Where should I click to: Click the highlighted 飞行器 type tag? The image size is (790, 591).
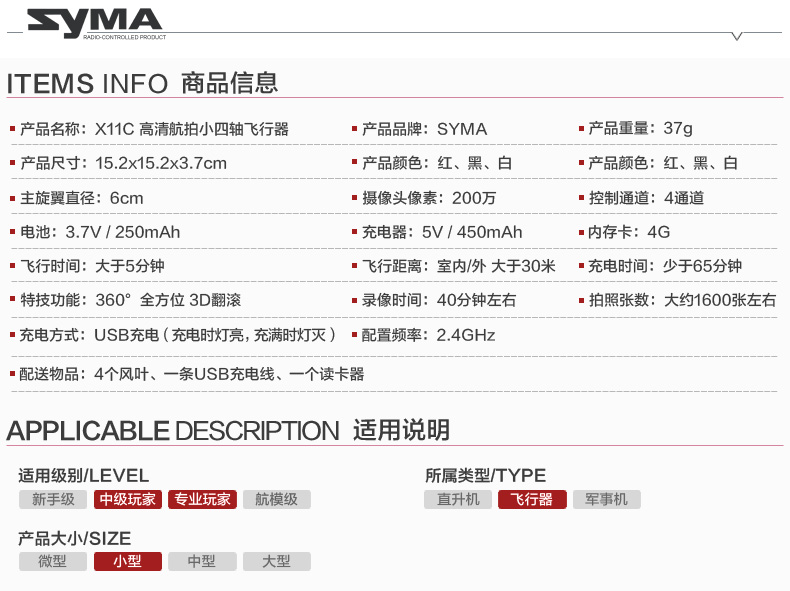532,499
